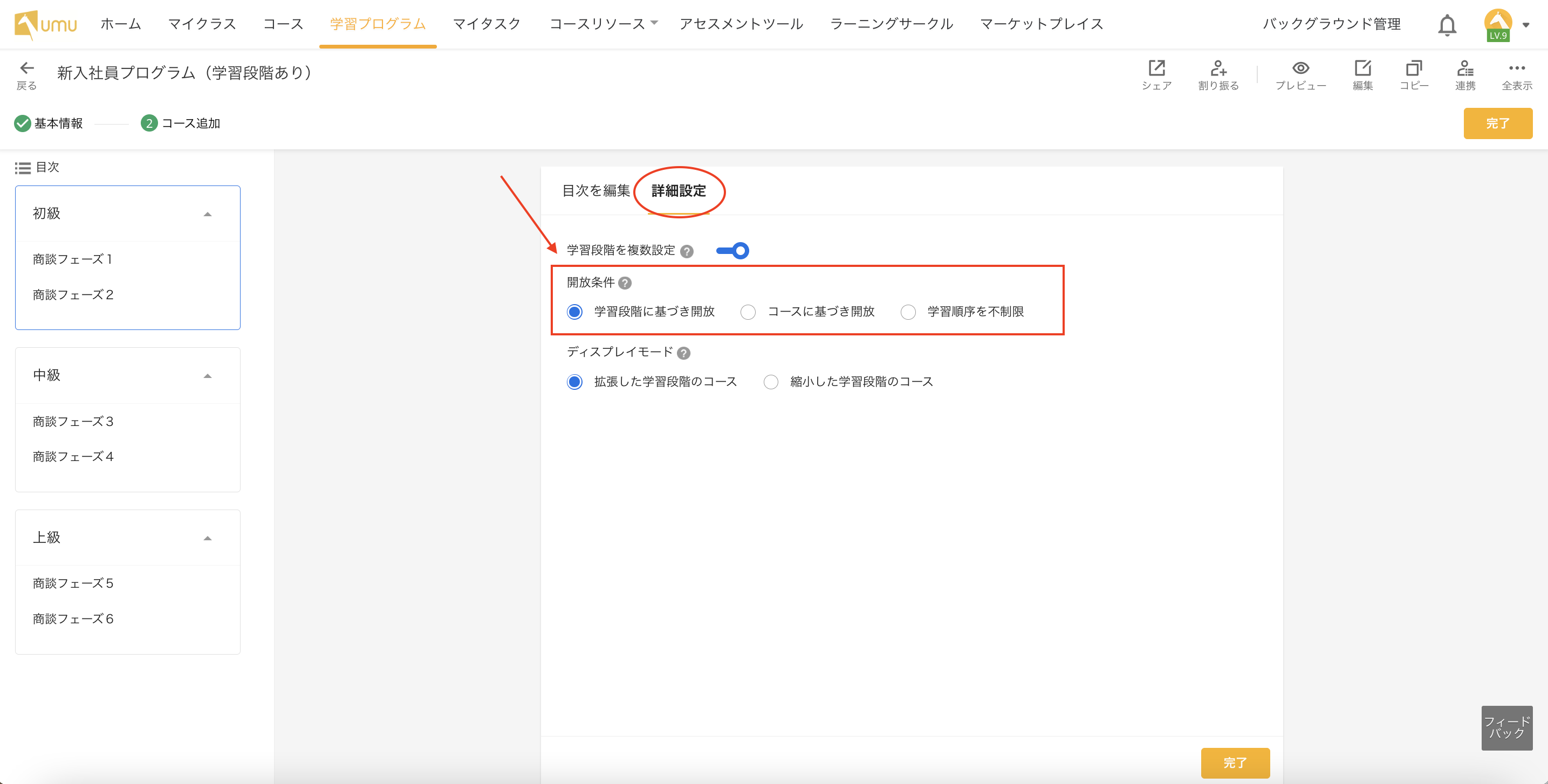Click the プレビュー eye icon
The width and height of the screenshot is (1548, 784).
pos(1300,68)
